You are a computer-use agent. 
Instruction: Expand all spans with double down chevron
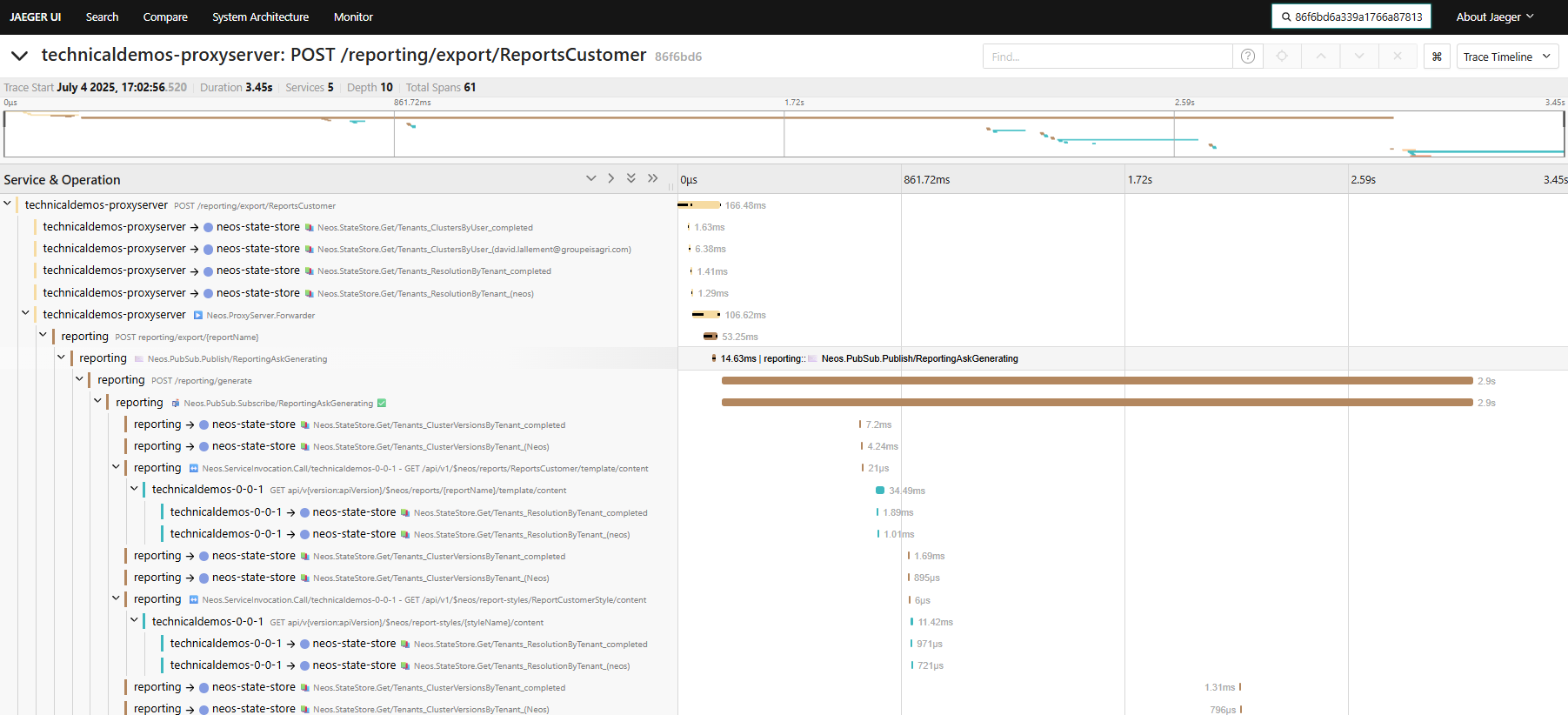(631, 178)
